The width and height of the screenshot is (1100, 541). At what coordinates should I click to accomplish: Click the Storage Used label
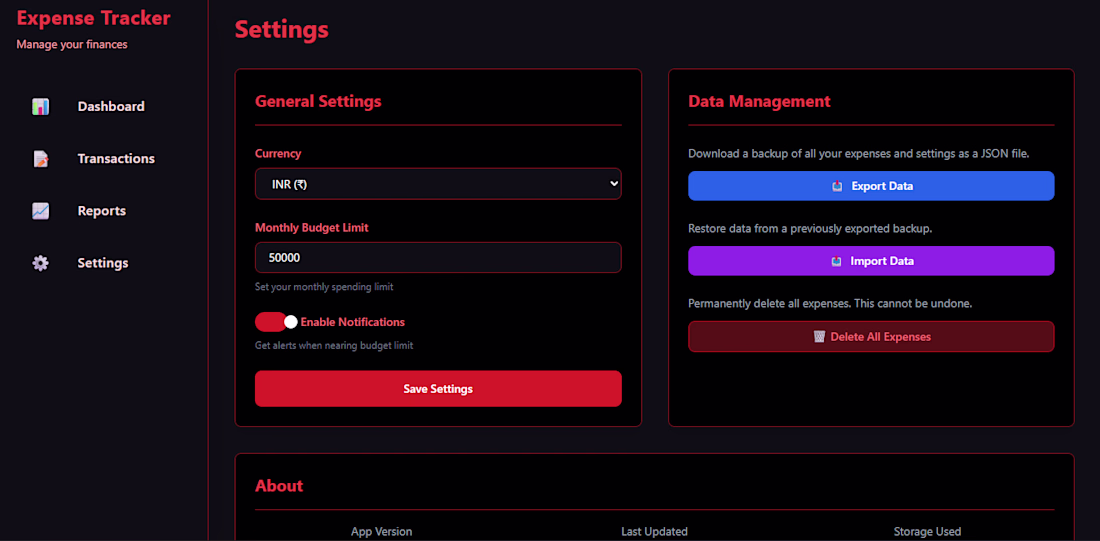point(927,532)
